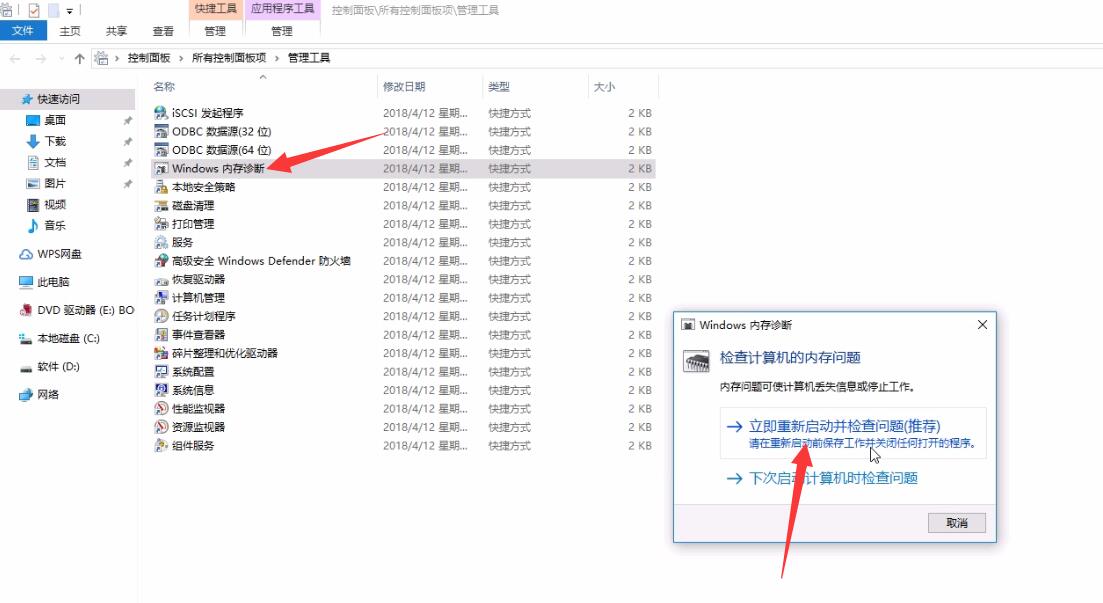This screenshot has width=1103, height=603.
Task: Open 视频 folder in sidebar
Action: [55, 205]
